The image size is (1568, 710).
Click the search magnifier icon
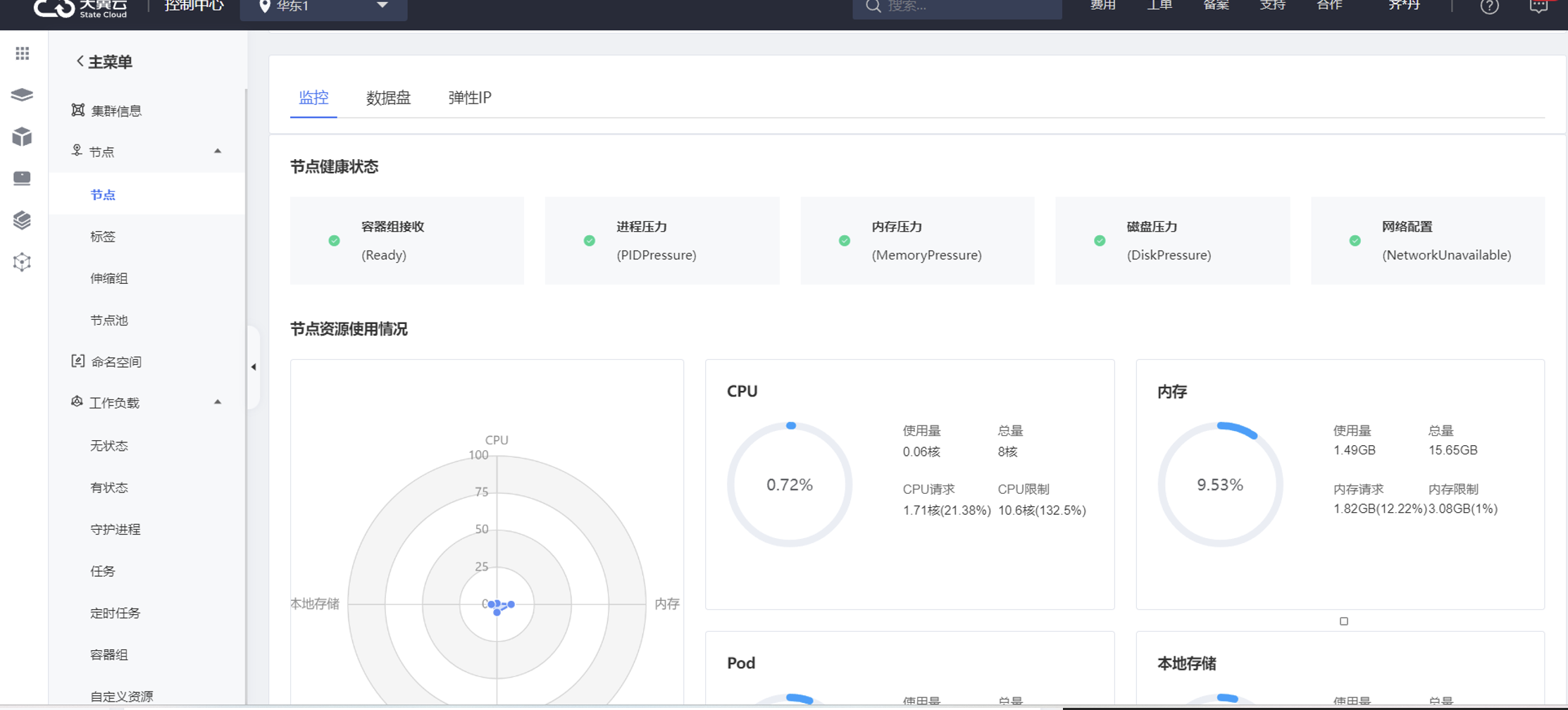click(873, 6)
